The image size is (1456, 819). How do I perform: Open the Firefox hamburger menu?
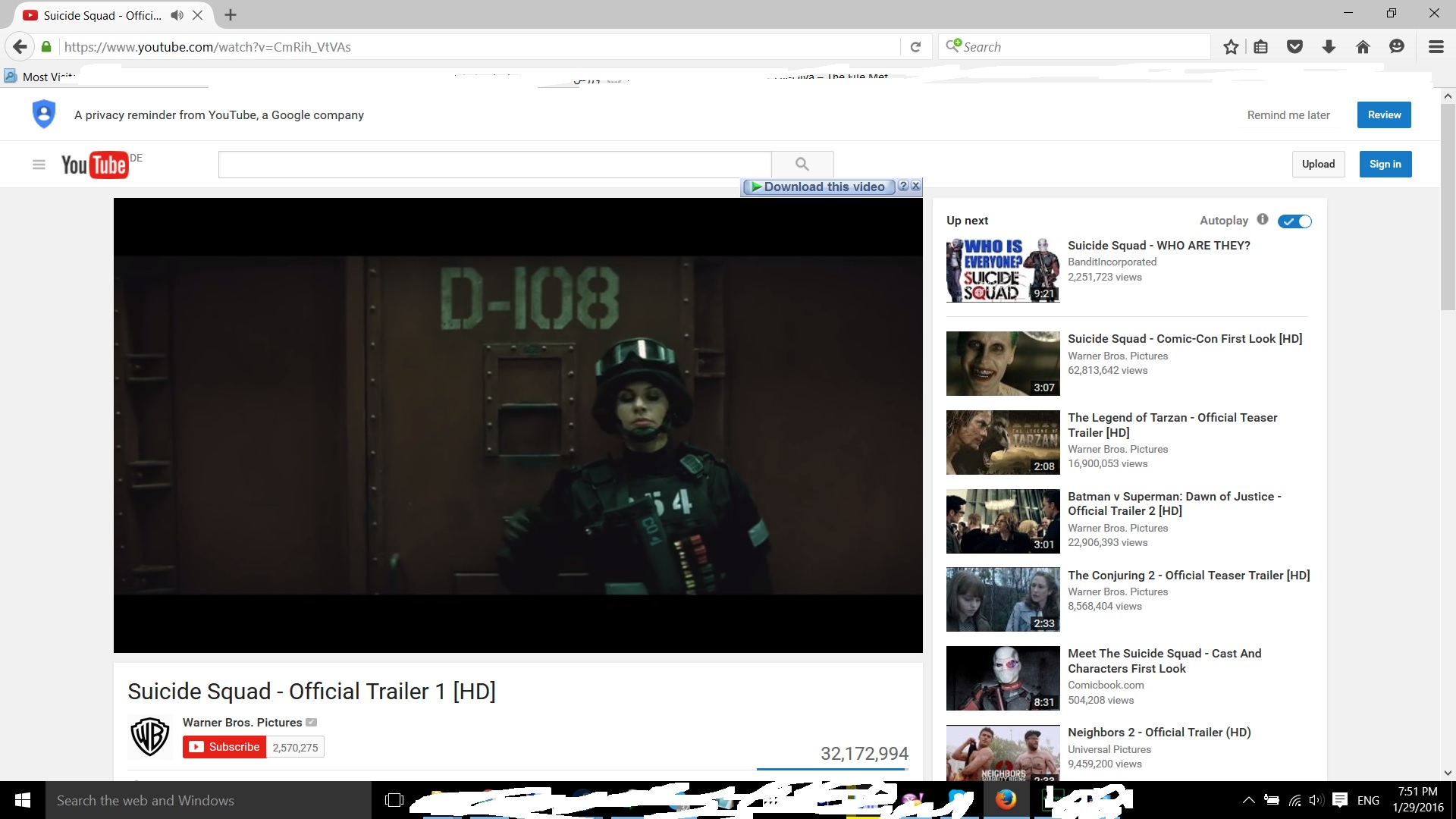pos(1436,47)
